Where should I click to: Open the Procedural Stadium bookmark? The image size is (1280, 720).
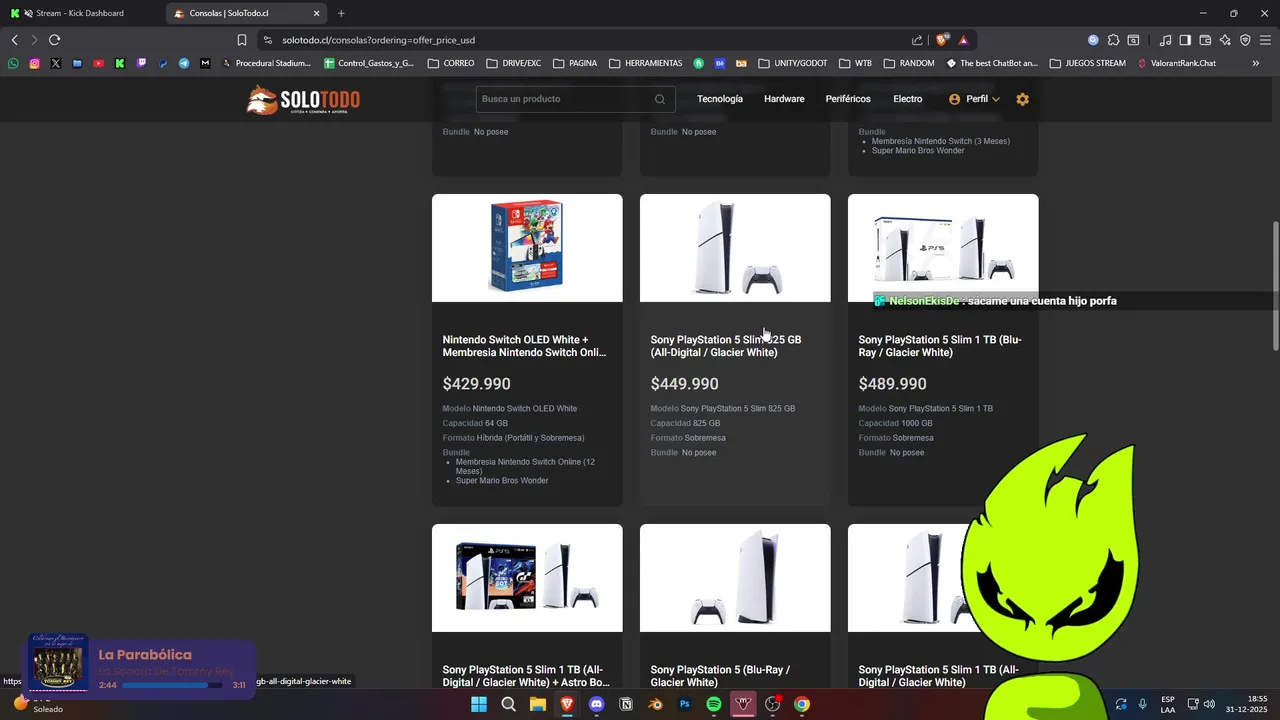pyautogui.click(x=266, y=63)
